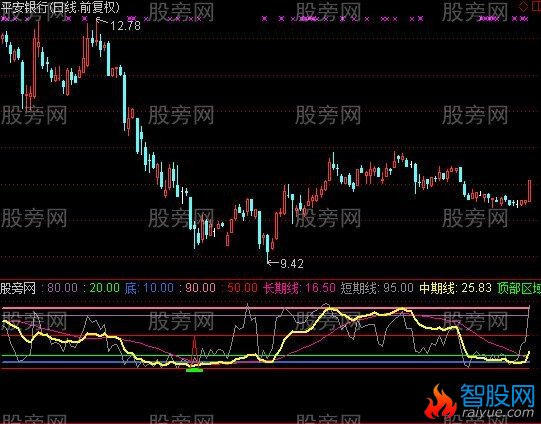Click the 80.00 legend value
541x424 pixels.
click(62, 288)
